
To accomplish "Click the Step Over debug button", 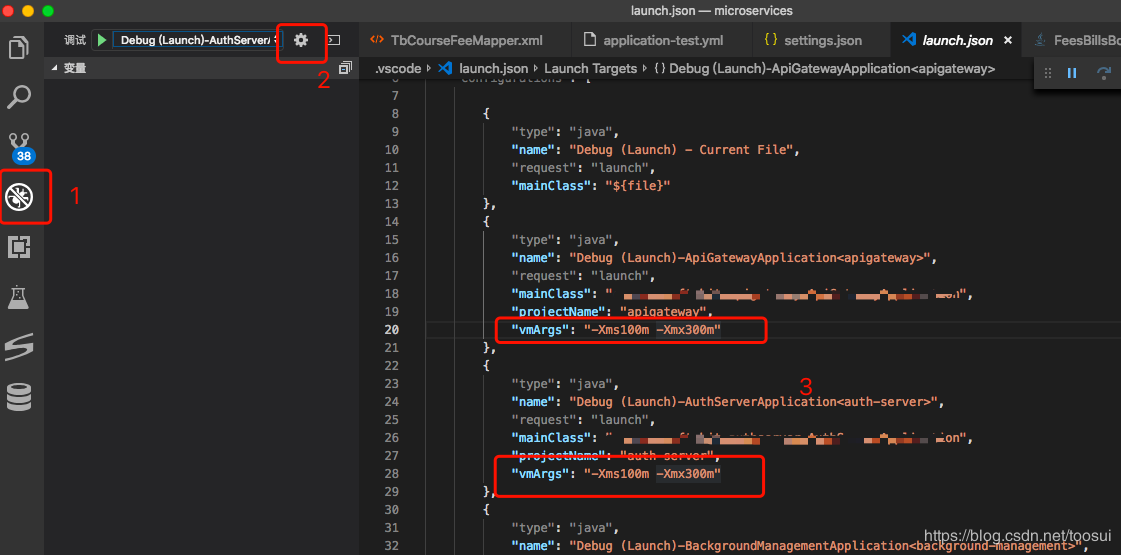I will point(1104,73).
